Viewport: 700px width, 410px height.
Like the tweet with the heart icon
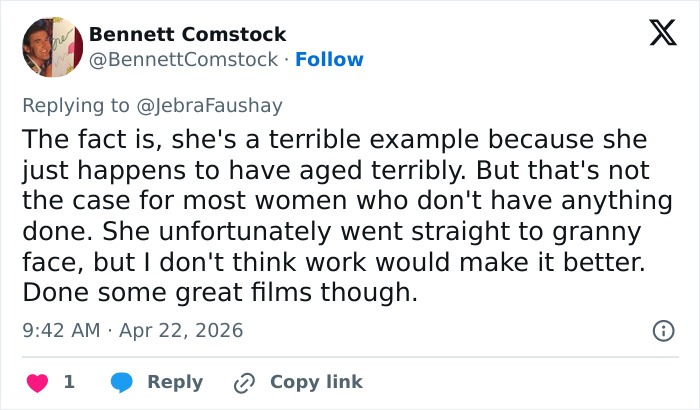click(37, 382)
